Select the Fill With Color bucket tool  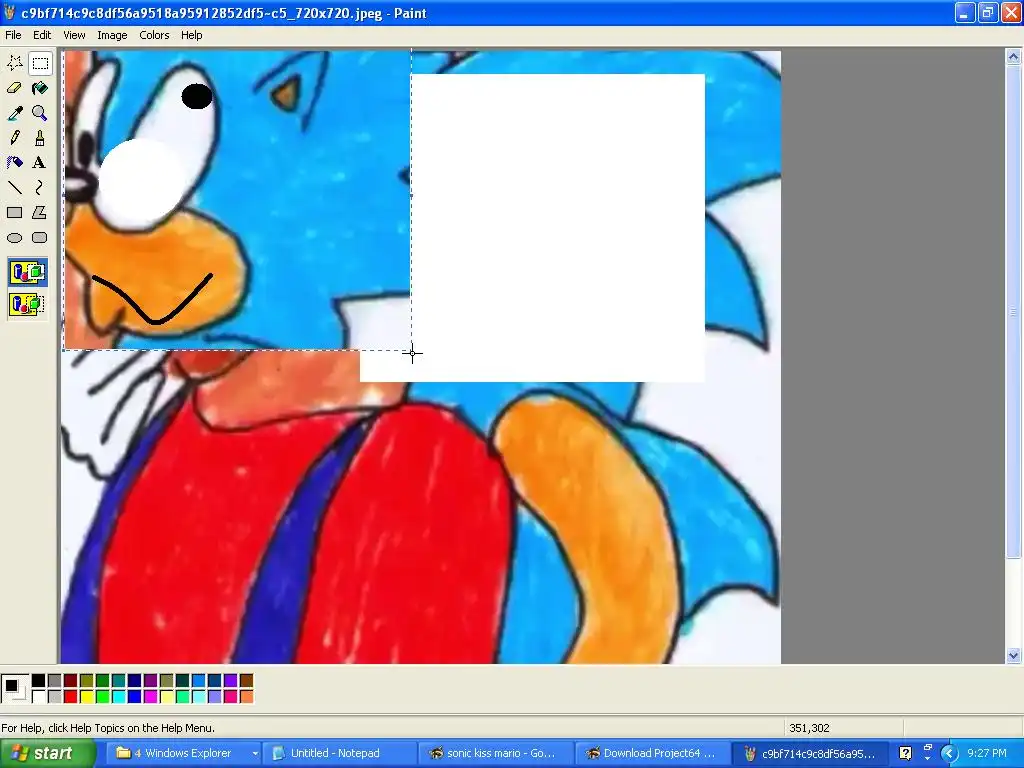click(x=40, y=88)
